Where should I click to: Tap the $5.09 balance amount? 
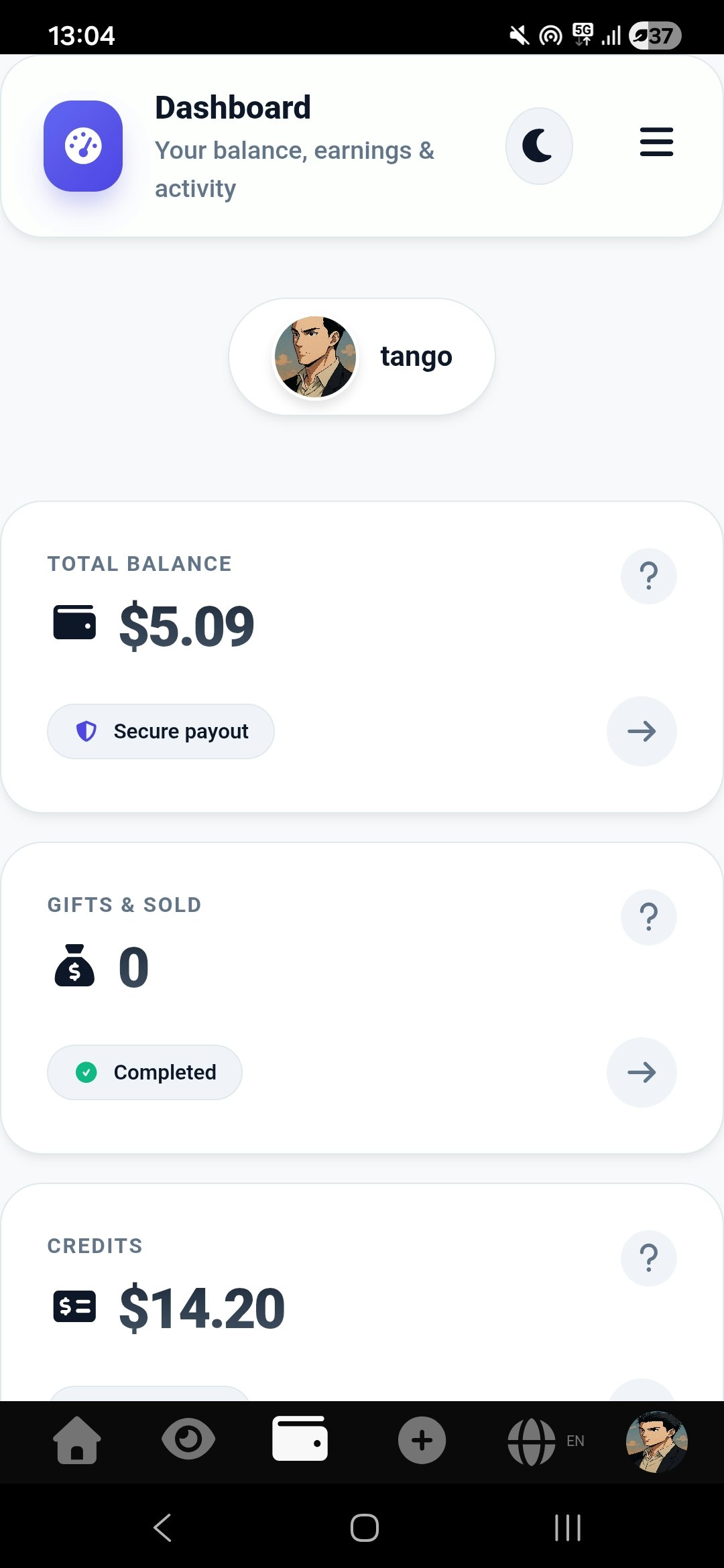(186, 625)
